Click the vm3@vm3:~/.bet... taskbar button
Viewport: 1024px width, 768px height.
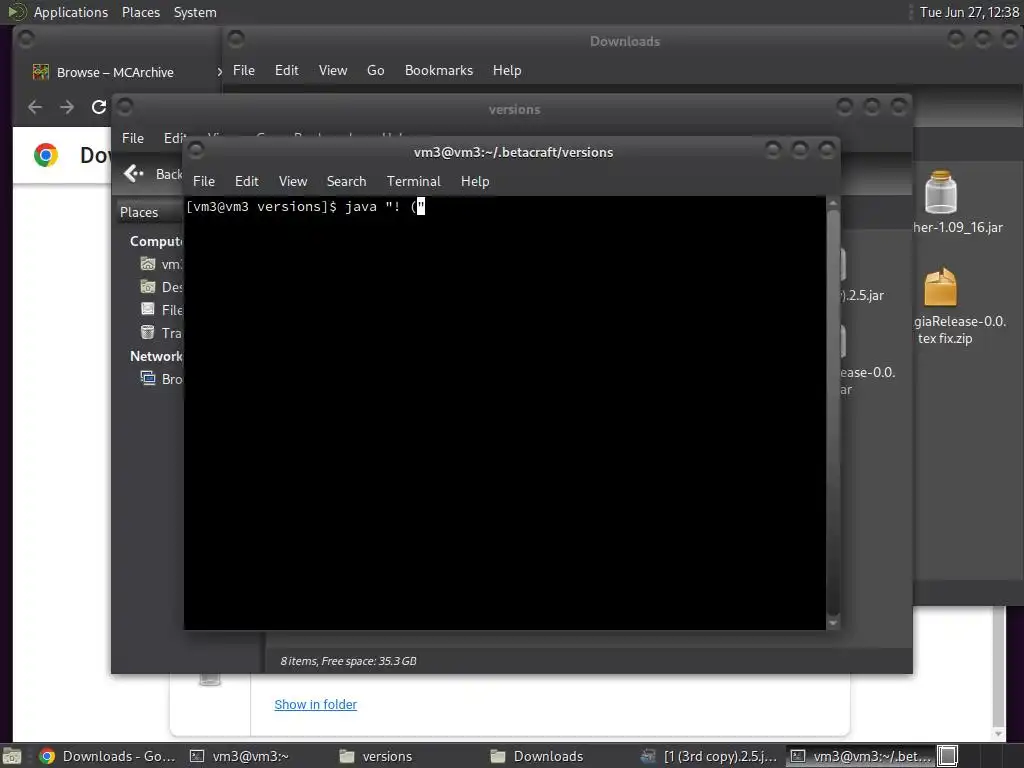tap(860, 756)
